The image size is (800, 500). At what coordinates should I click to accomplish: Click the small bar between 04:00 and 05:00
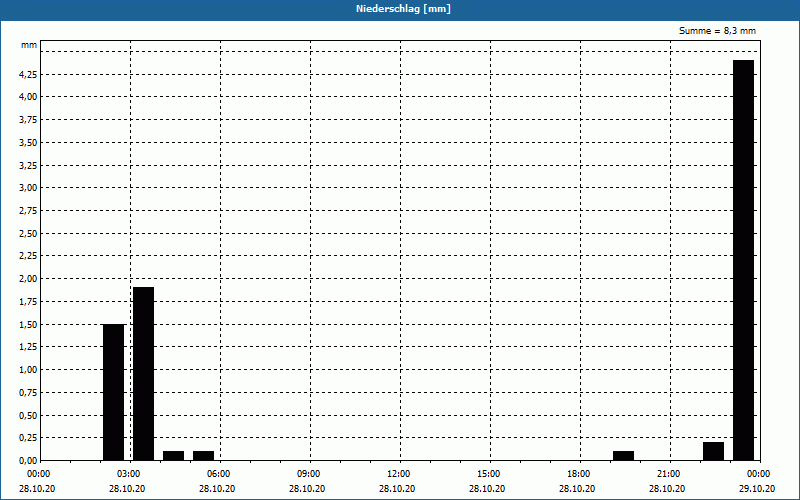point(173,456)
